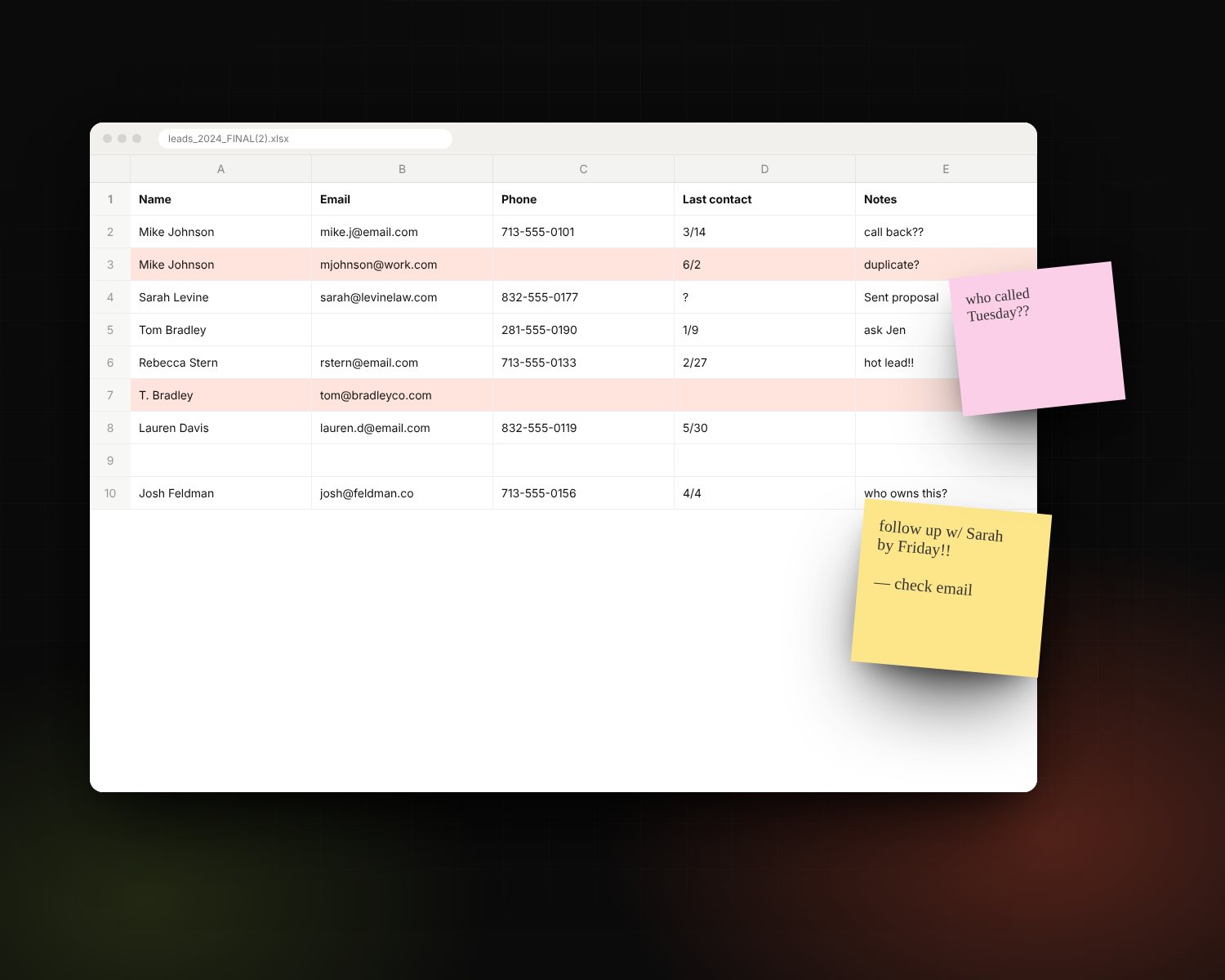The width and height of the screenshot is (1225, 980).
Task: Select phone cell '281-555-0190'
Action: click(x=583, y=330)
